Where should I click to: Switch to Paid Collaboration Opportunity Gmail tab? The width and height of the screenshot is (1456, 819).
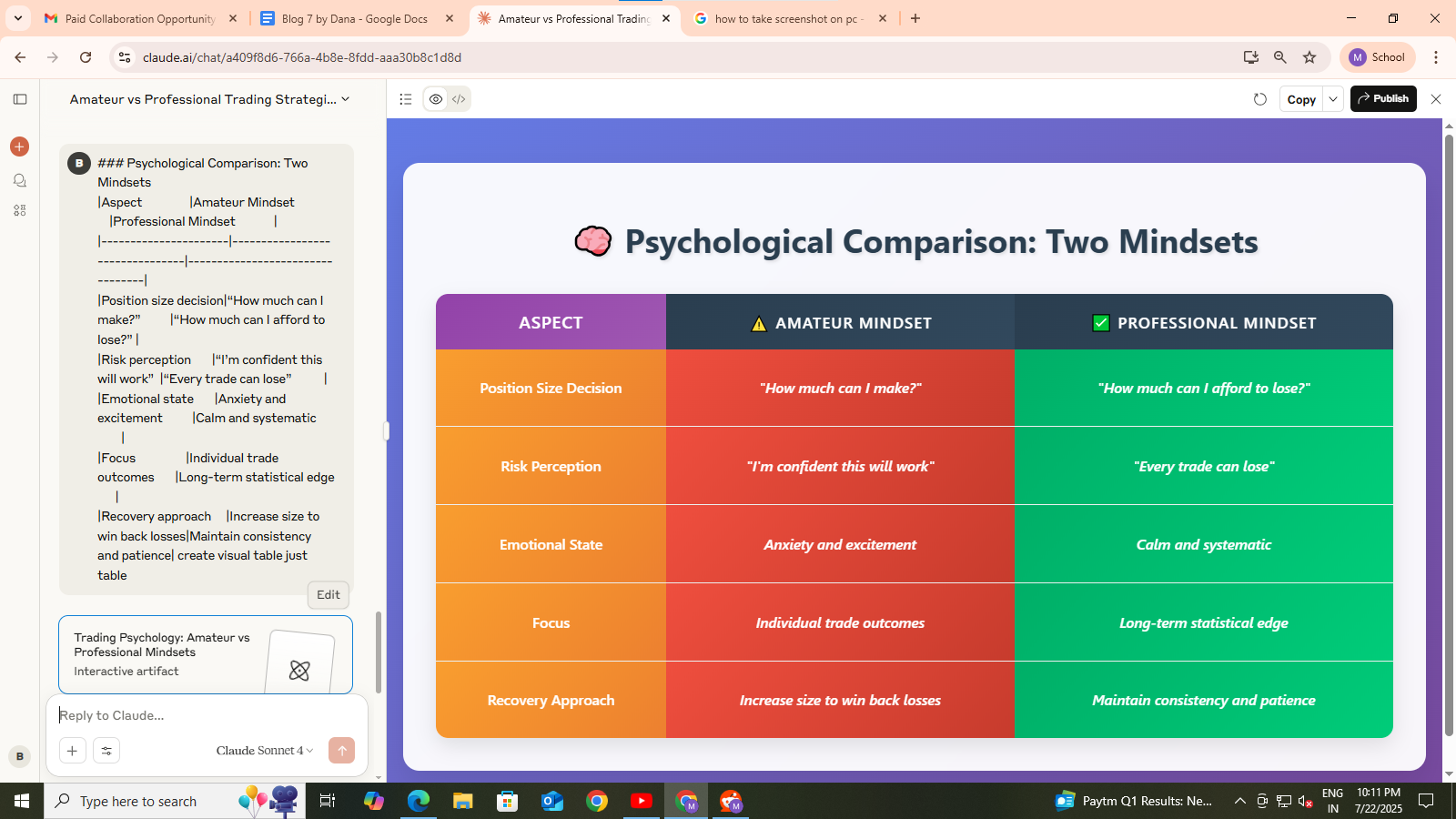click(139, 18)
